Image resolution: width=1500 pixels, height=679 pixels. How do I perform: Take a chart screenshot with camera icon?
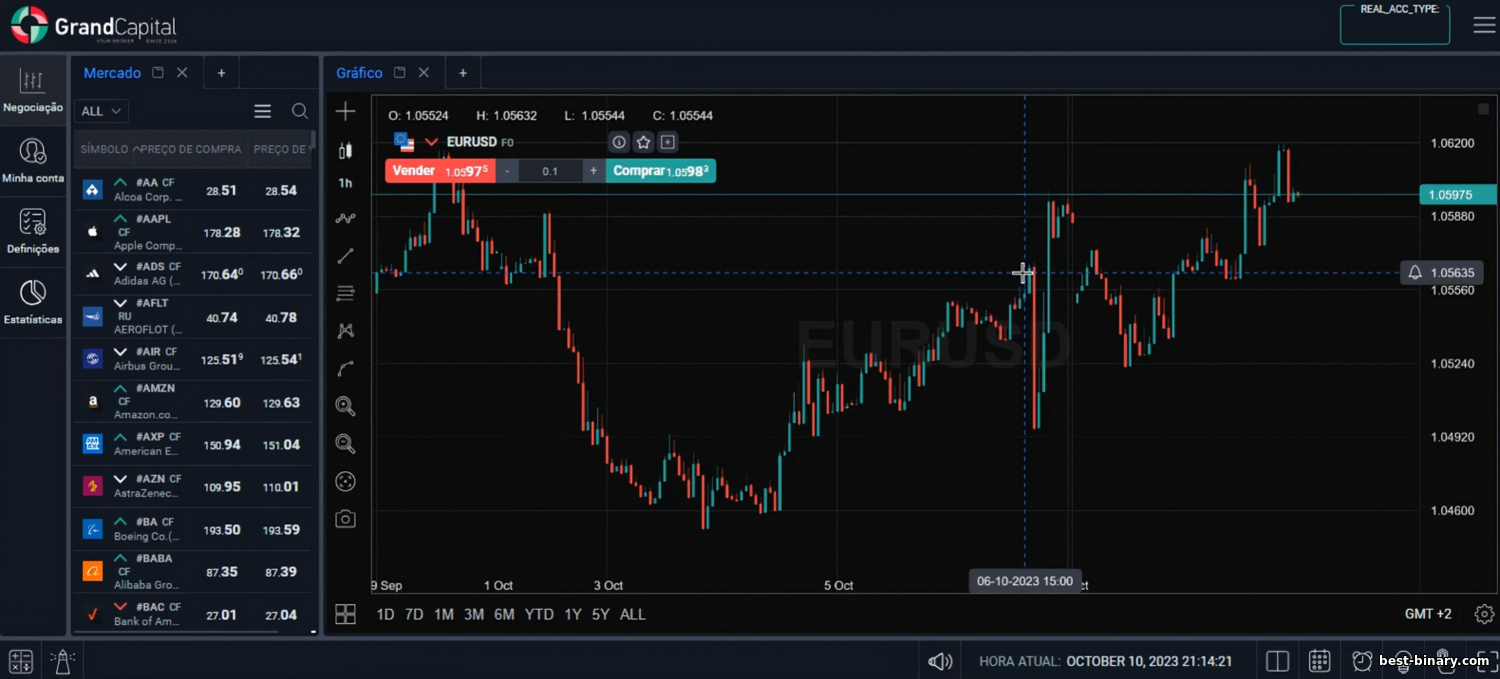(345, 519)
